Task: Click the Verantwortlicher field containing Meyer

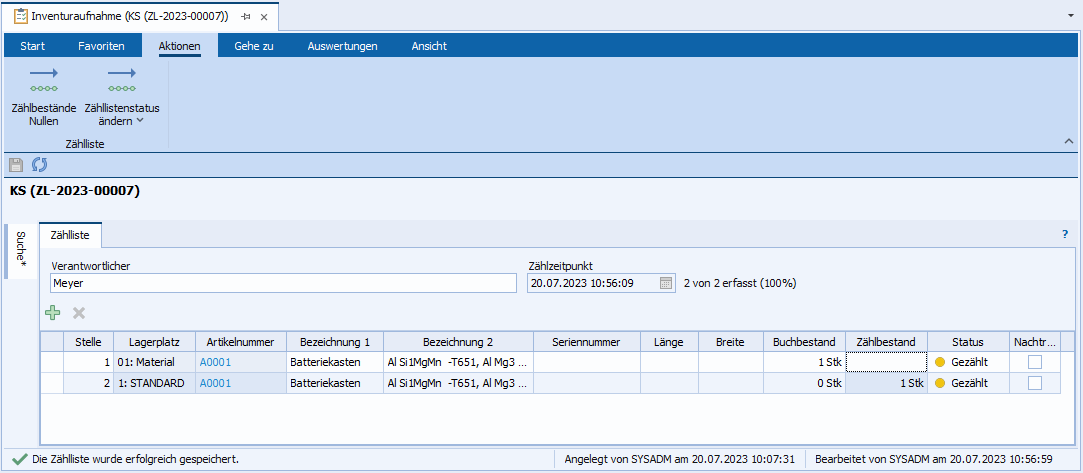Action: click(282, 283)
